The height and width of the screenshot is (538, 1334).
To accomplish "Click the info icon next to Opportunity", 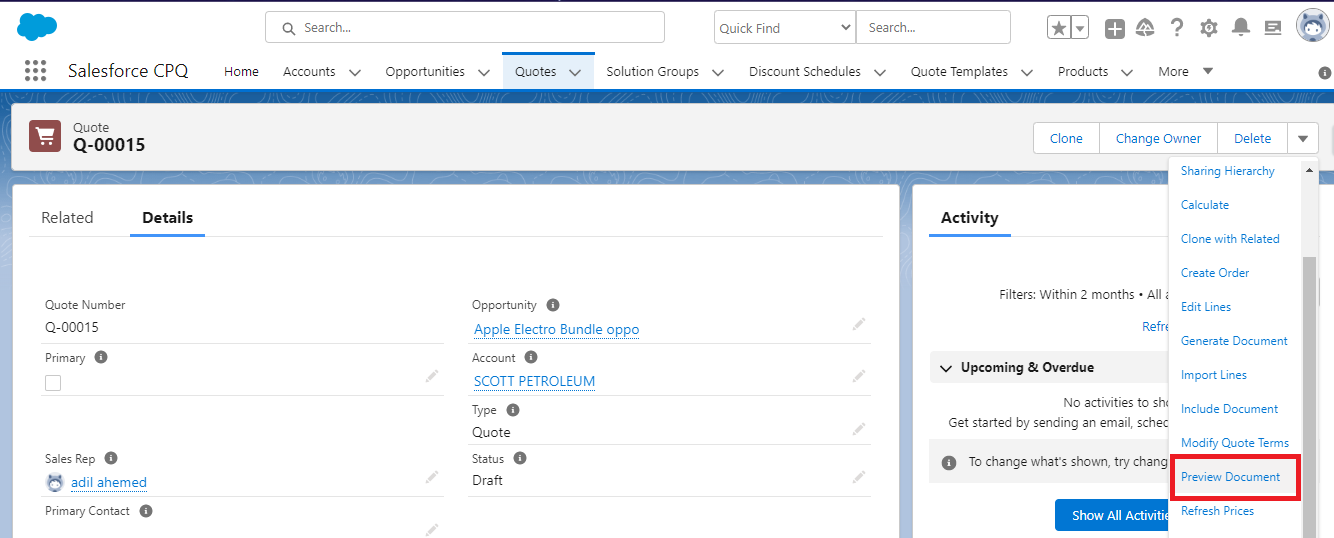I will 553,305.
